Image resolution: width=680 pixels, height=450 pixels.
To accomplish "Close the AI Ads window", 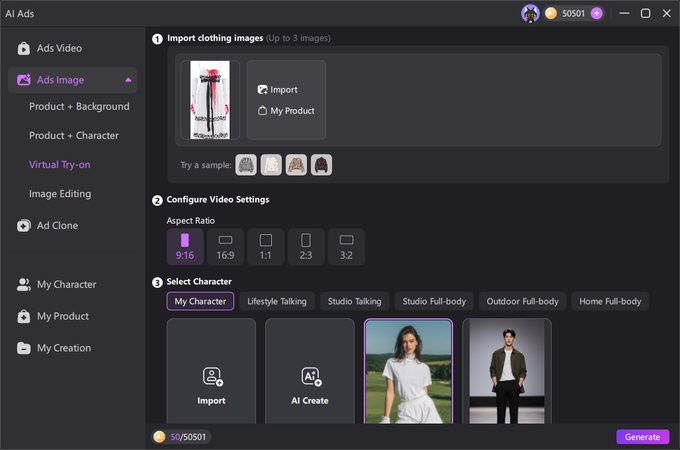I will [x=667, y=13].
